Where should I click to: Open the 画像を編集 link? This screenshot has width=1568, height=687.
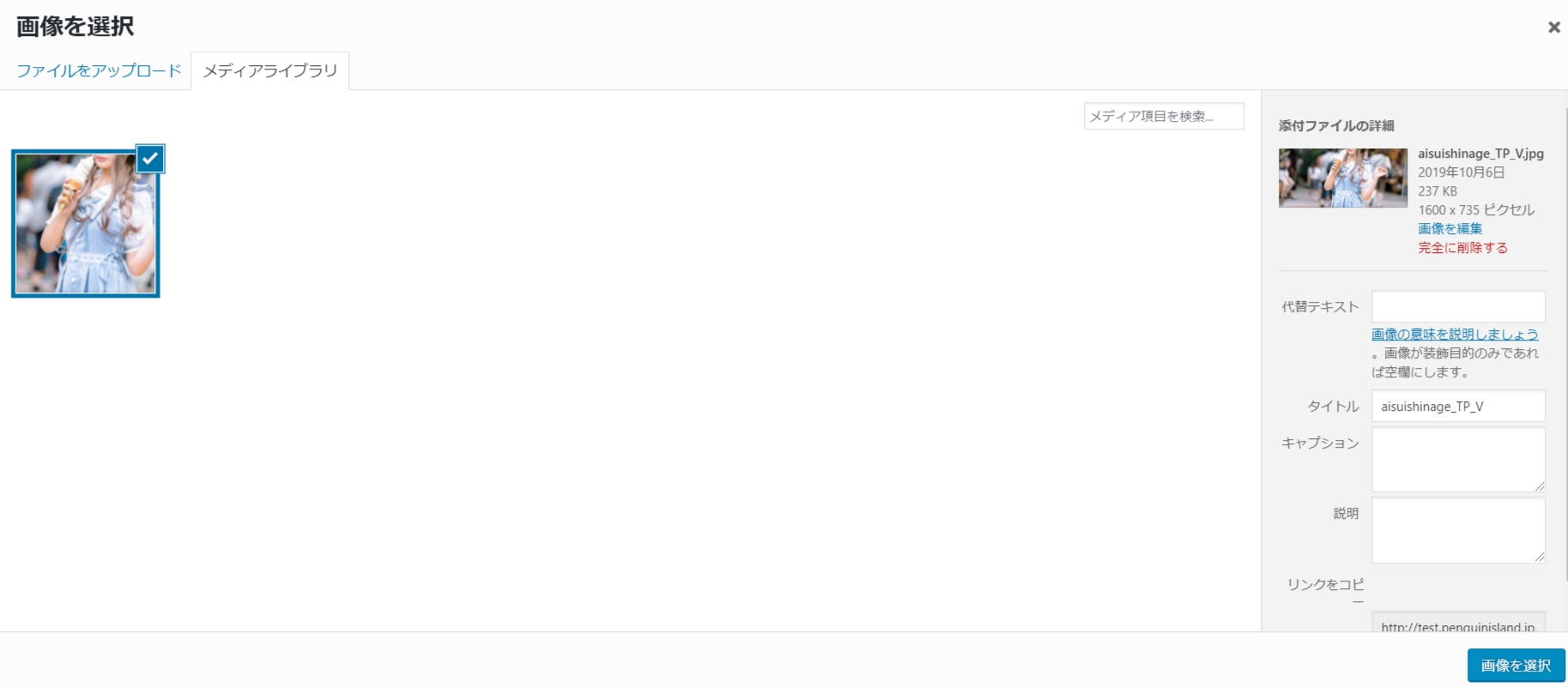coord(1450,229)
